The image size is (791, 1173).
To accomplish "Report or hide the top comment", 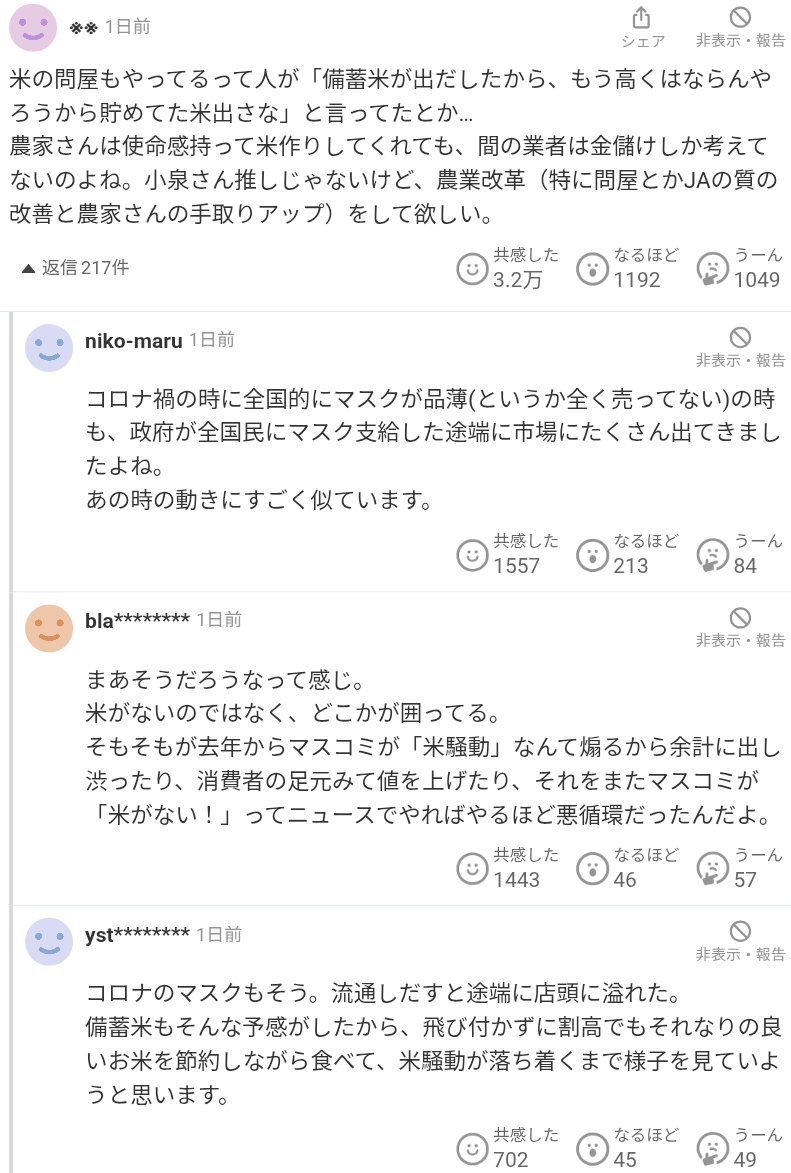I will pyautogui.click(x=740, y=27).
